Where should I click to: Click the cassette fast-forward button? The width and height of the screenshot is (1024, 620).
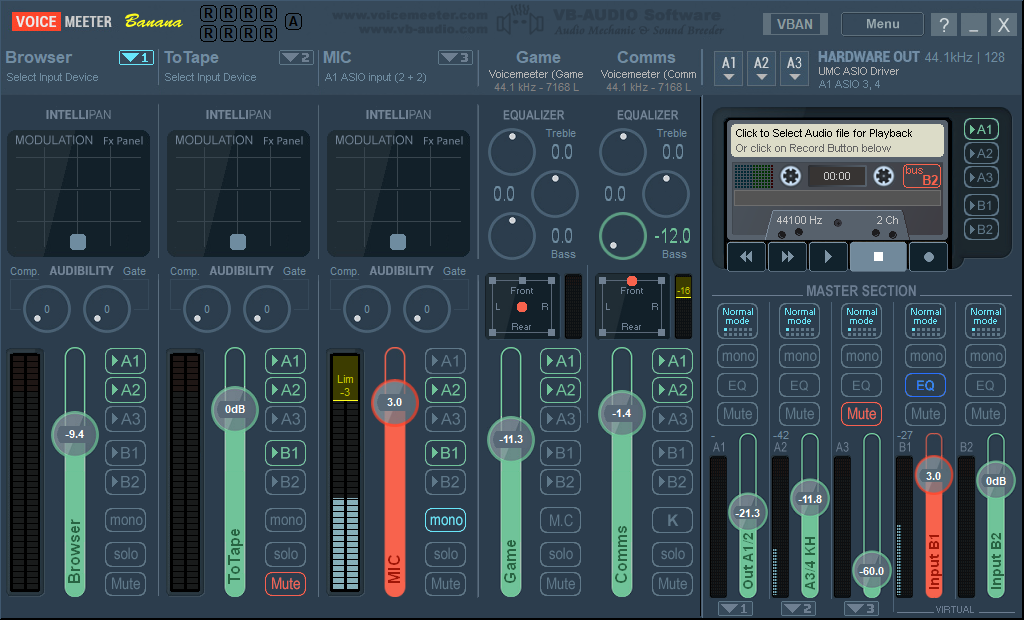pos(788,257)
